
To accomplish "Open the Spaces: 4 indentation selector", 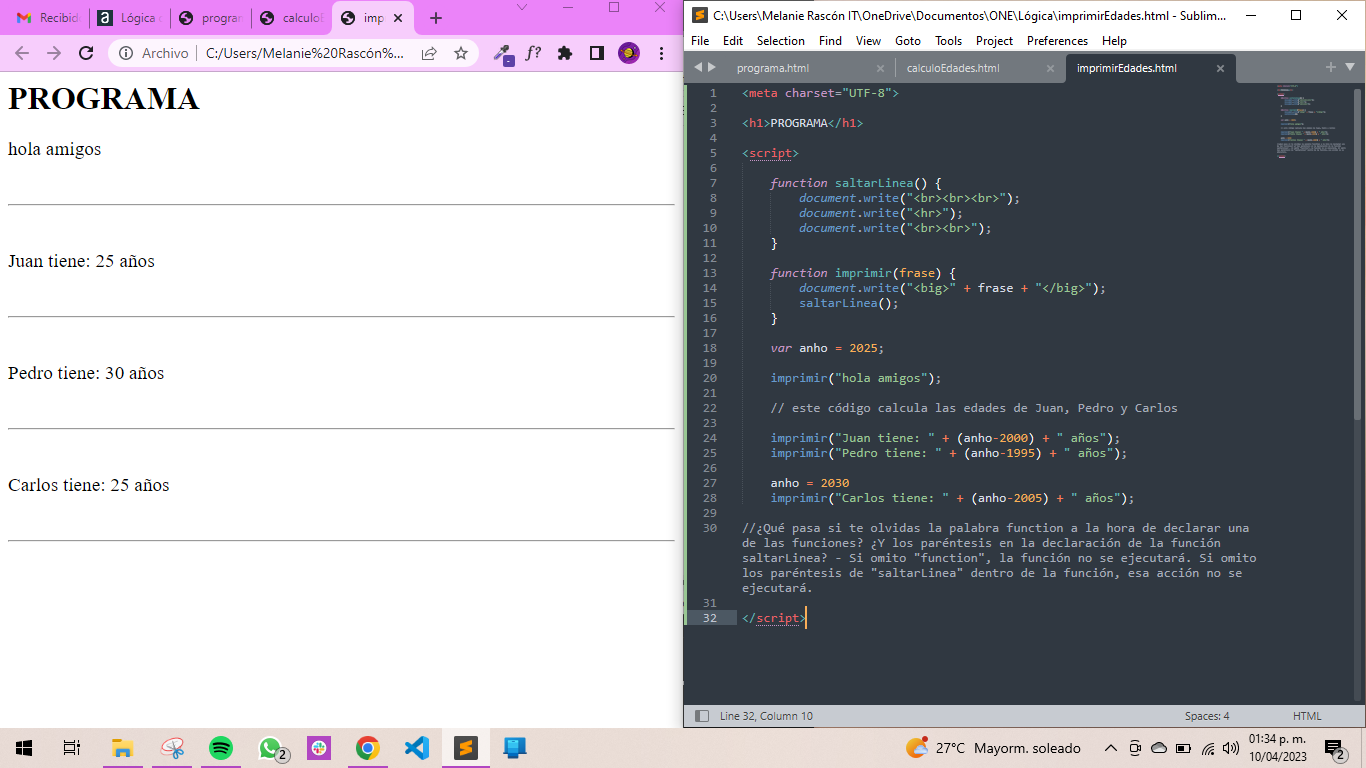I will (x=1207, y=716).
